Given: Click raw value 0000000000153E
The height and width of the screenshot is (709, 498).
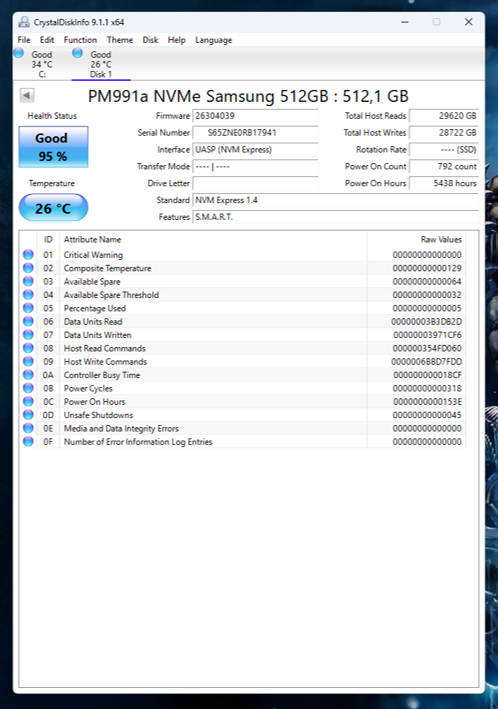Looking at the screenshot, I should (x=427, y=402).
